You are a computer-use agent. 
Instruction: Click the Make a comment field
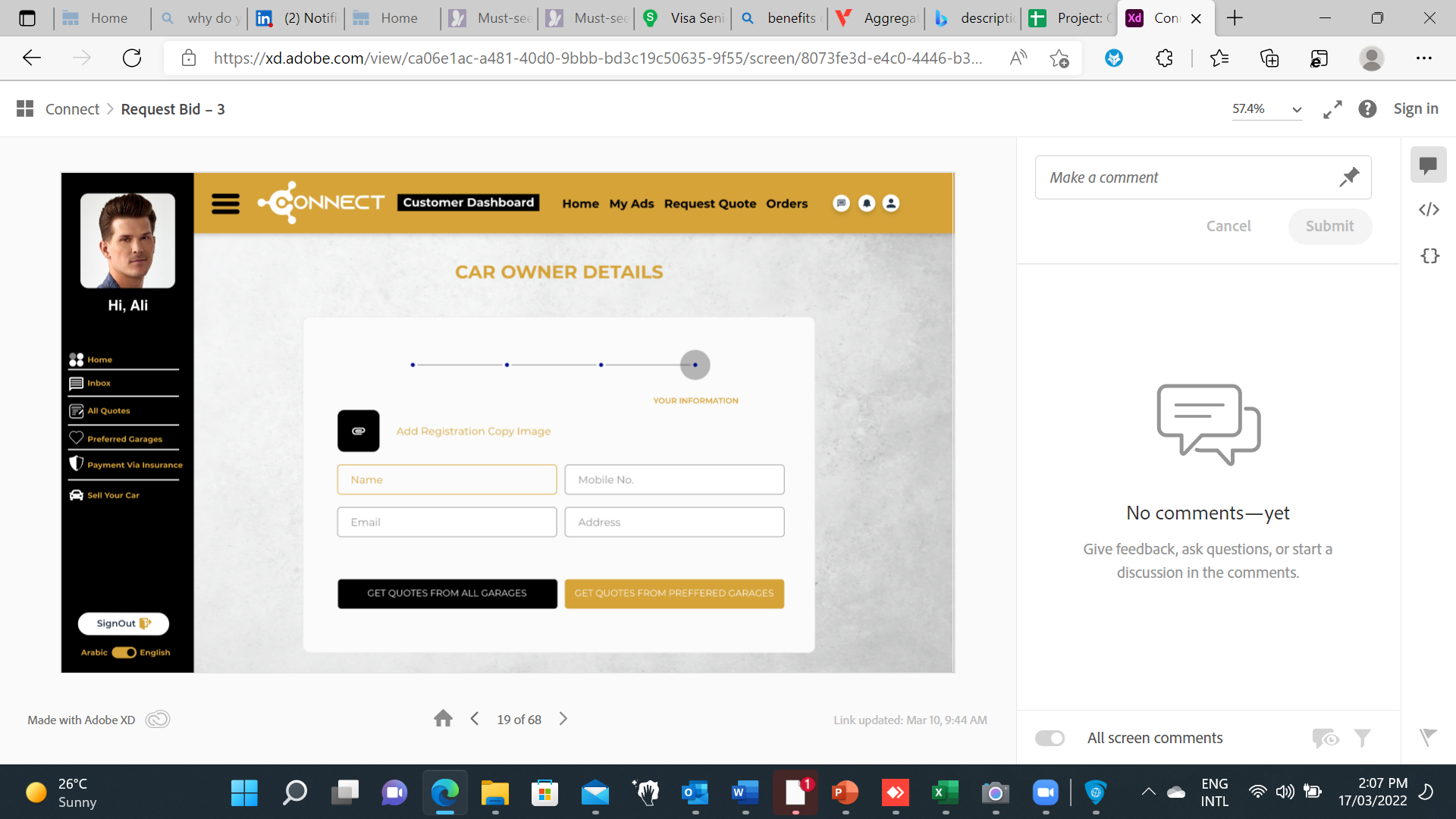click(1183, 177)
